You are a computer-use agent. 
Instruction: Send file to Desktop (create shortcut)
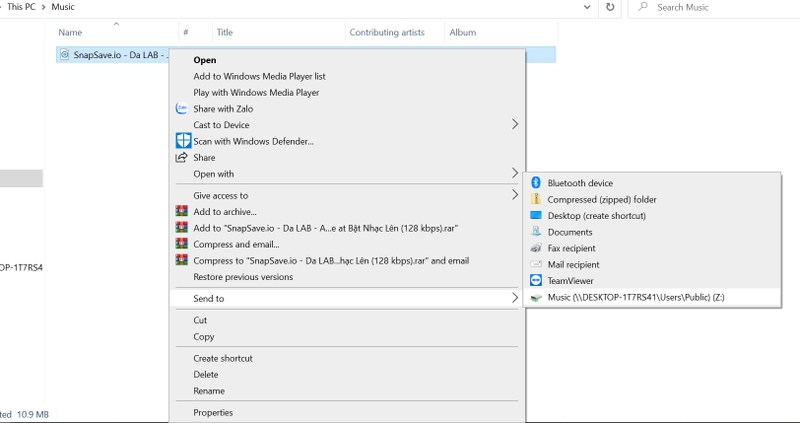click(596, 216)
